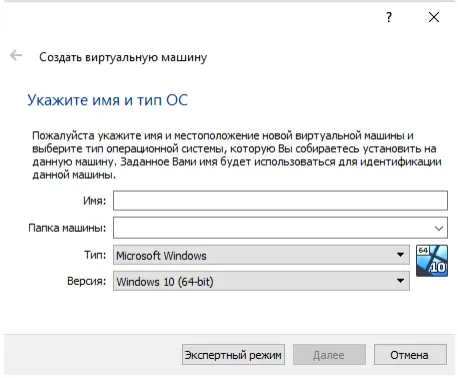The width and height of the screenshot is (458, 378).
Task: Click the Windows 10 64-bit OS icon
Action: (432, 260)
